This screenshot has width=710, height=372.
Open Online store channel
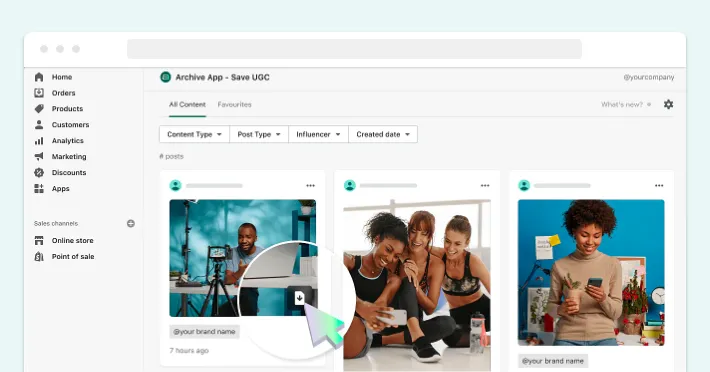coord(72,240)
